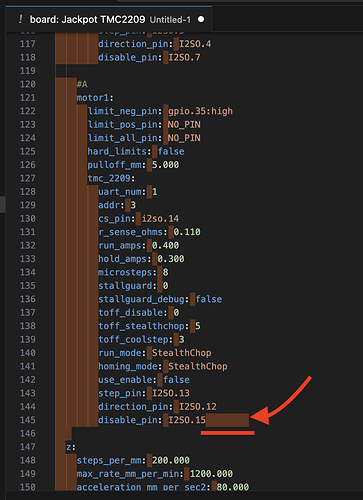Click 'limit_pos_pin' on line 123
Screen dimensions: 363x500
122,124
